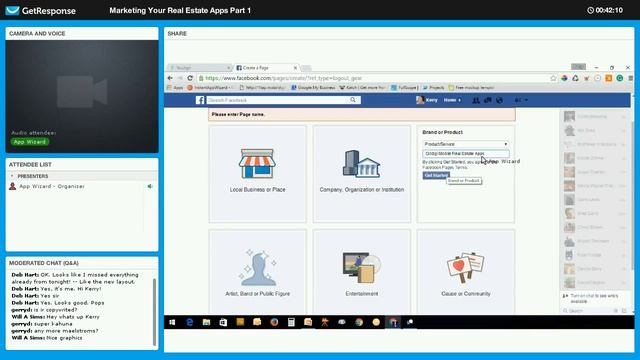This screenshot has width=640, height=360.
Task: Open Microsoft Edge from the taskbar
Action: [x=189, y=322]
